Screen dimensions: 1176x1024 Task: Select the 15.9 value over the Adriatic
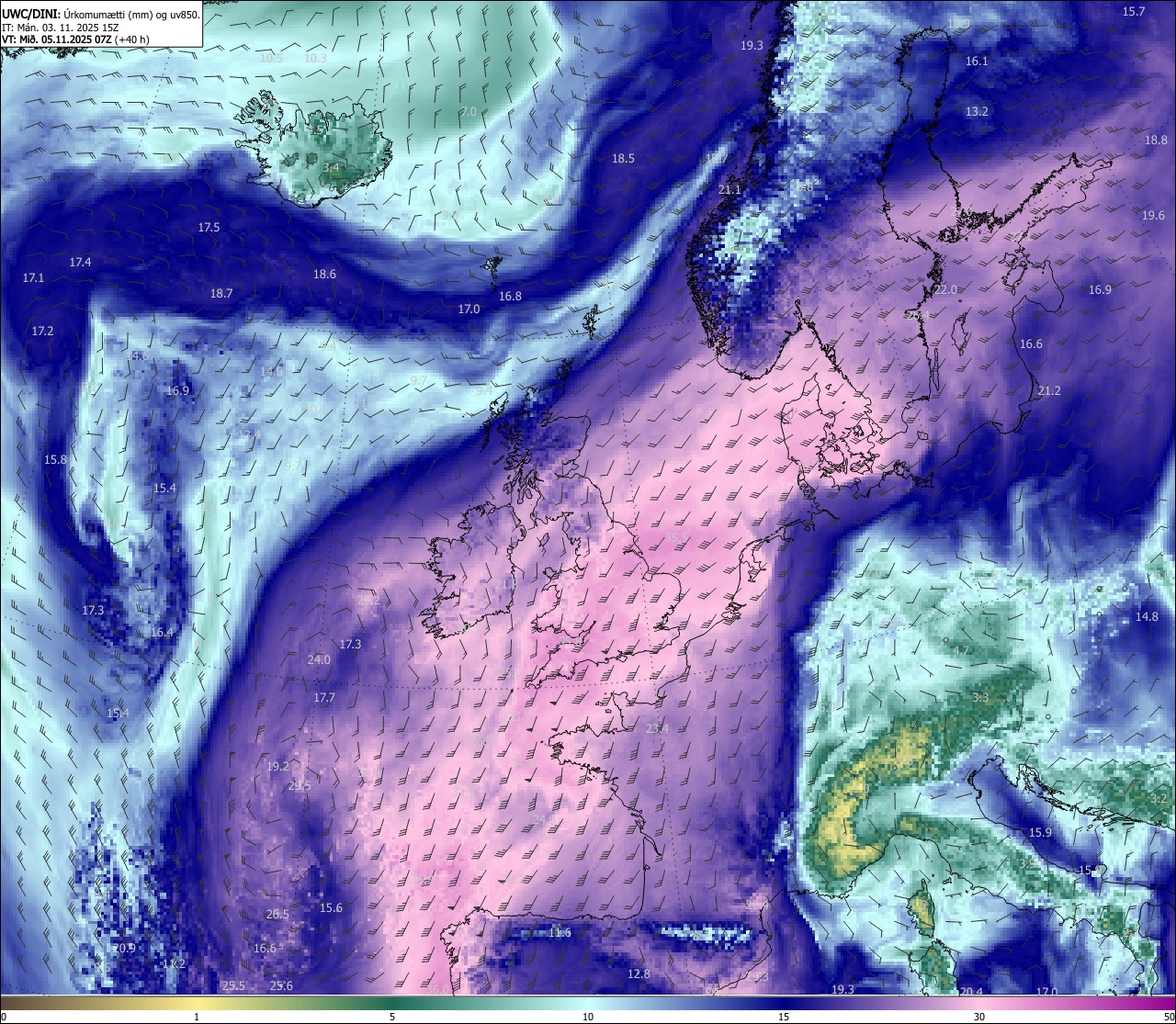click(x=1040, y=833)
